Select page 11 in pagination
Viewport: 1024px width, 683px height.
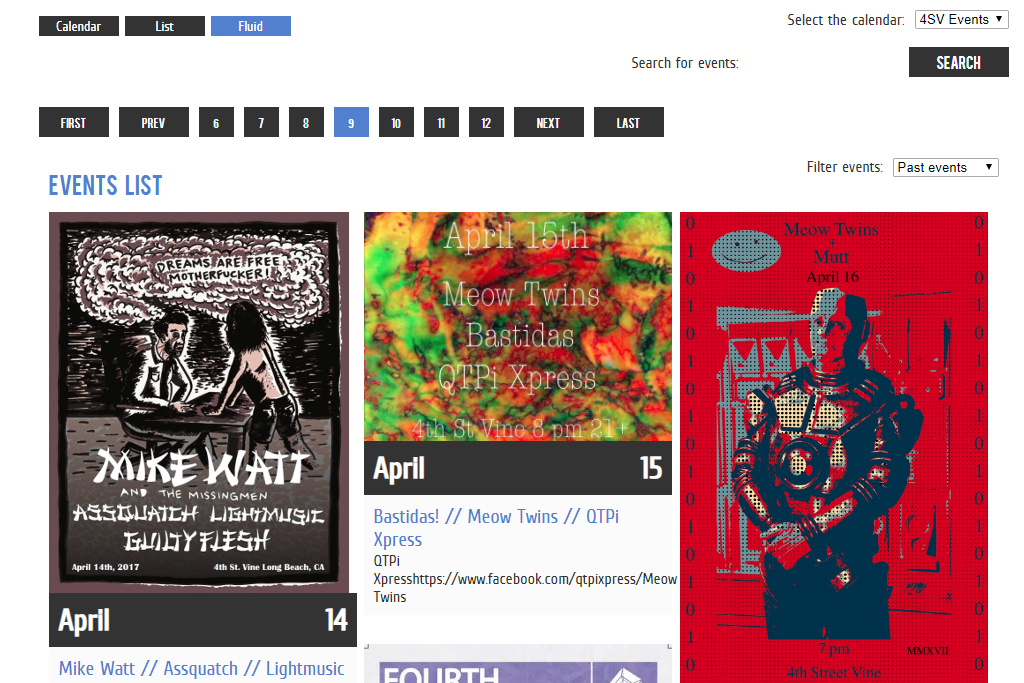pyautogui.click(x=441, y=122)
